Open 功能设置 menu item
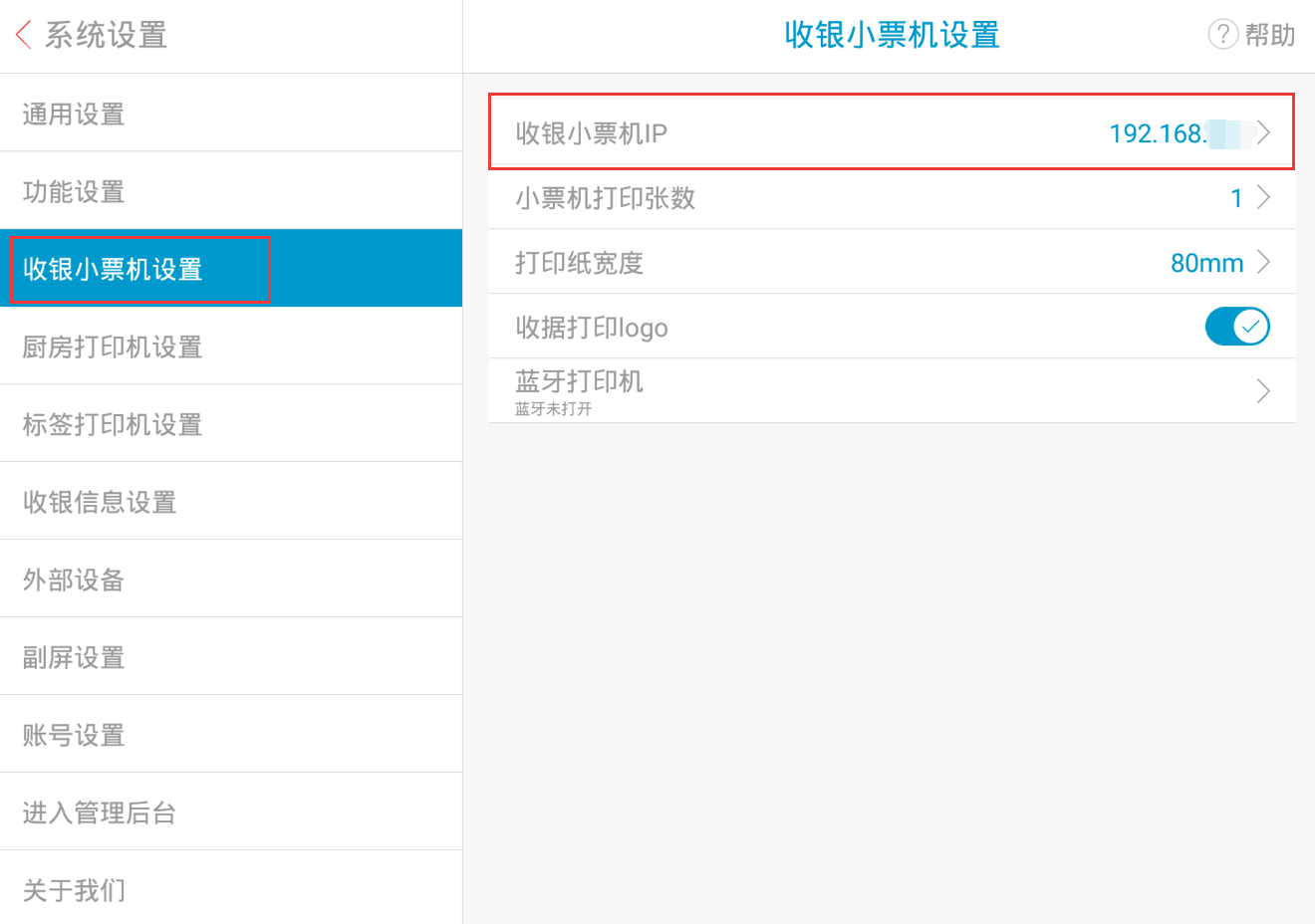Image resolution: width=1315 pixels, height=924 pixels. point(74,192)
